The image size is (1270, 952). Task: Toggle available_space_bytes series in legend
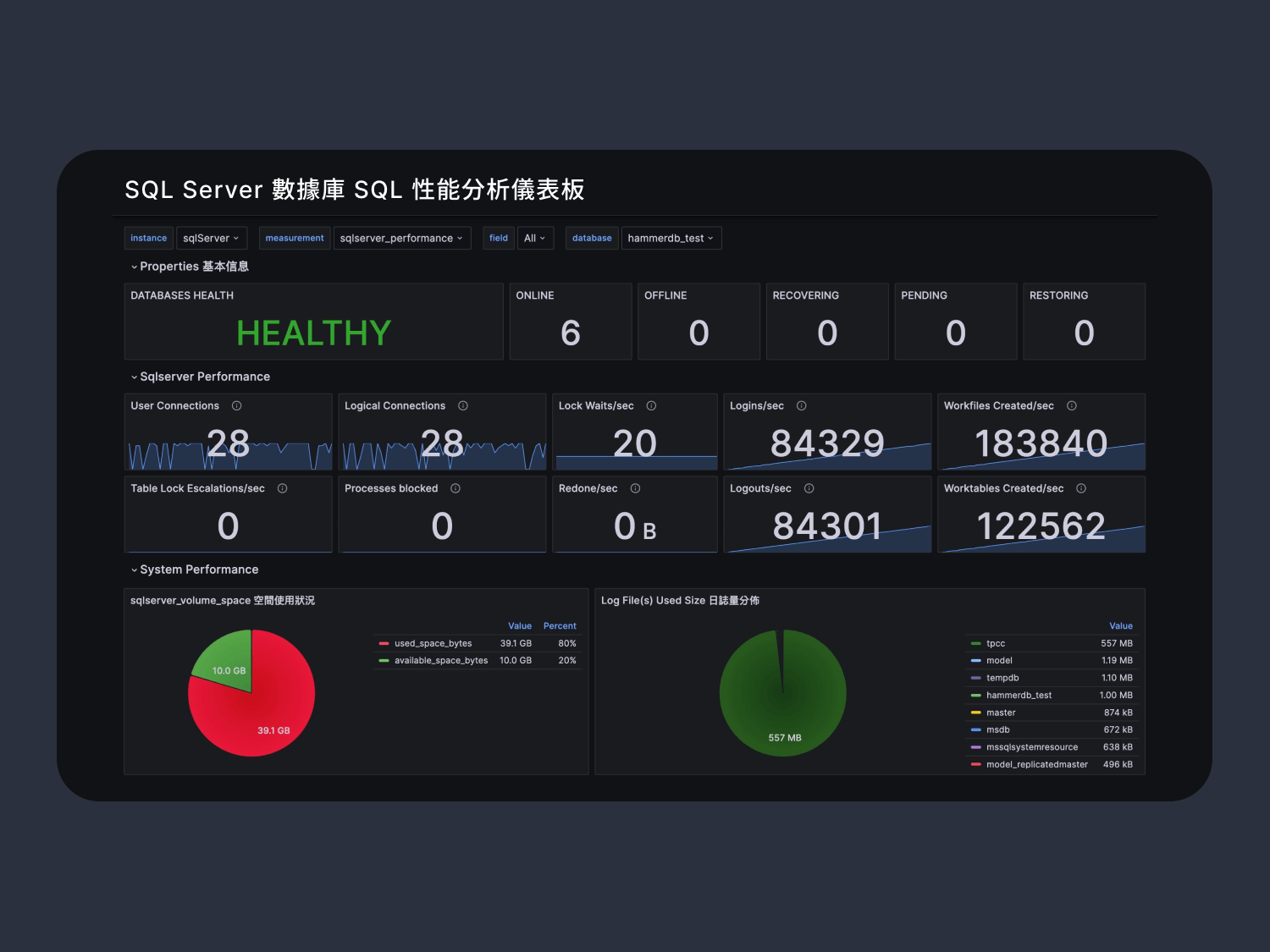pyautogui.click(x=440, y=661)
